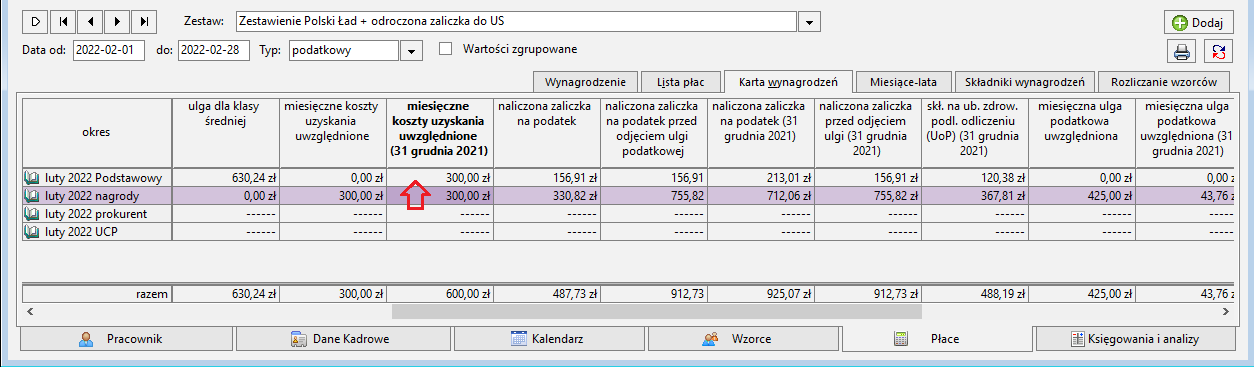This screenshot has width=1254, height=367.
Task: Click the razem total 600,00 zł
Action: click(440, 295)
